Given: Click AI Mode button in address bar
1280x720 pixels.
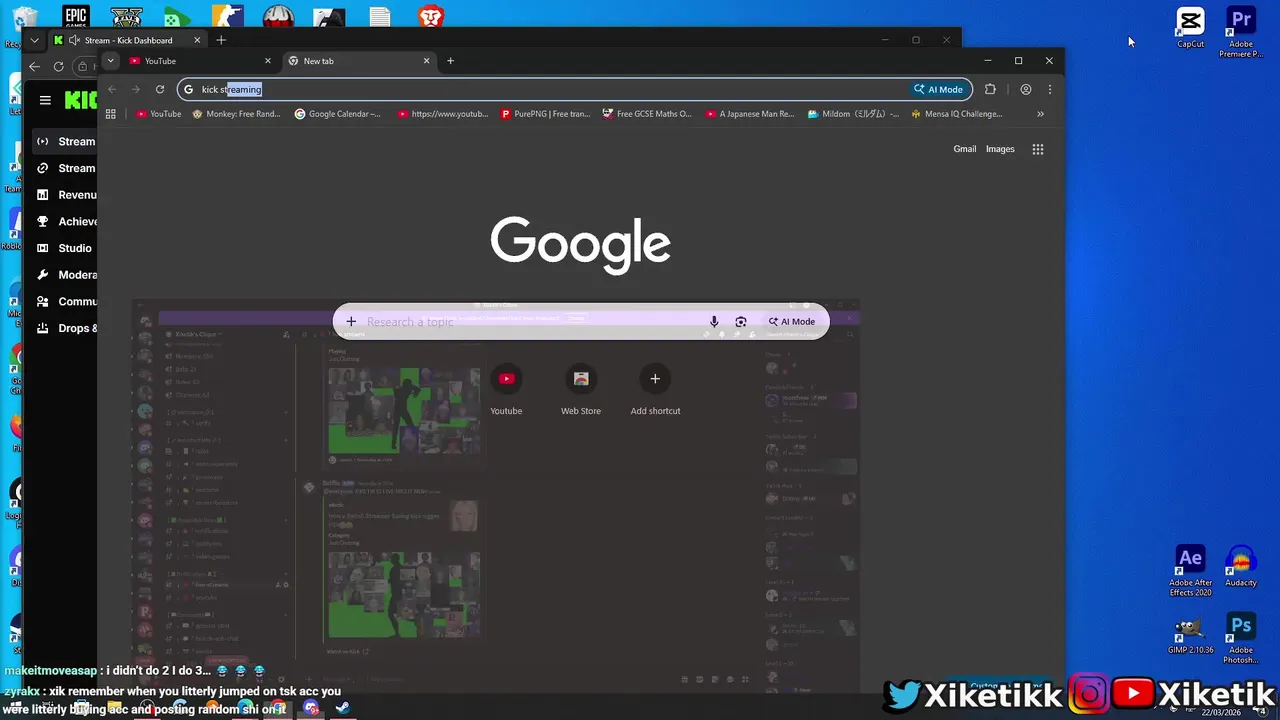Looking at the screenshot, I should point(938,89).
